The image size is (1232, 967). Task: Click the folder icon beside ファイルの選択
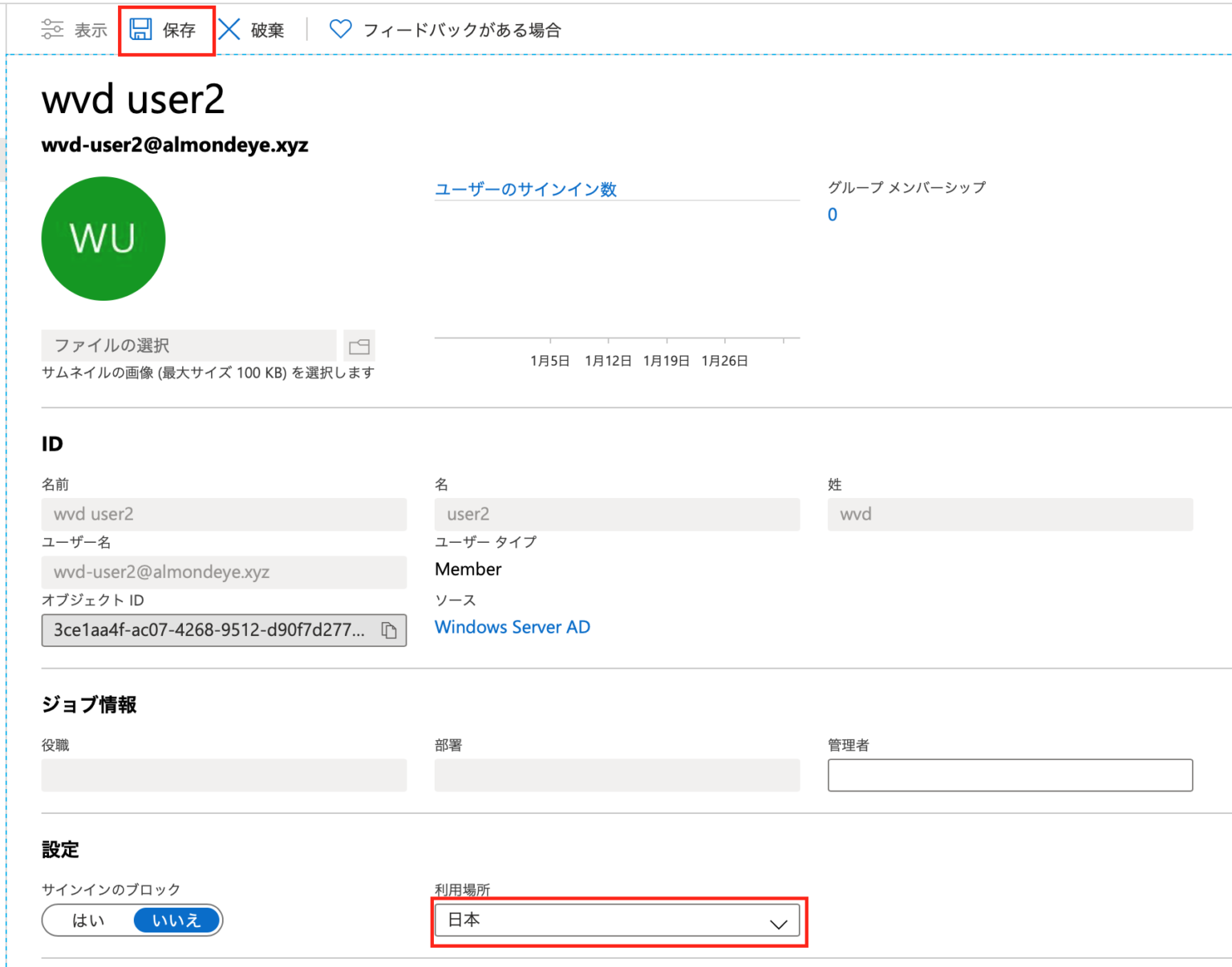[x=359, y=346]
